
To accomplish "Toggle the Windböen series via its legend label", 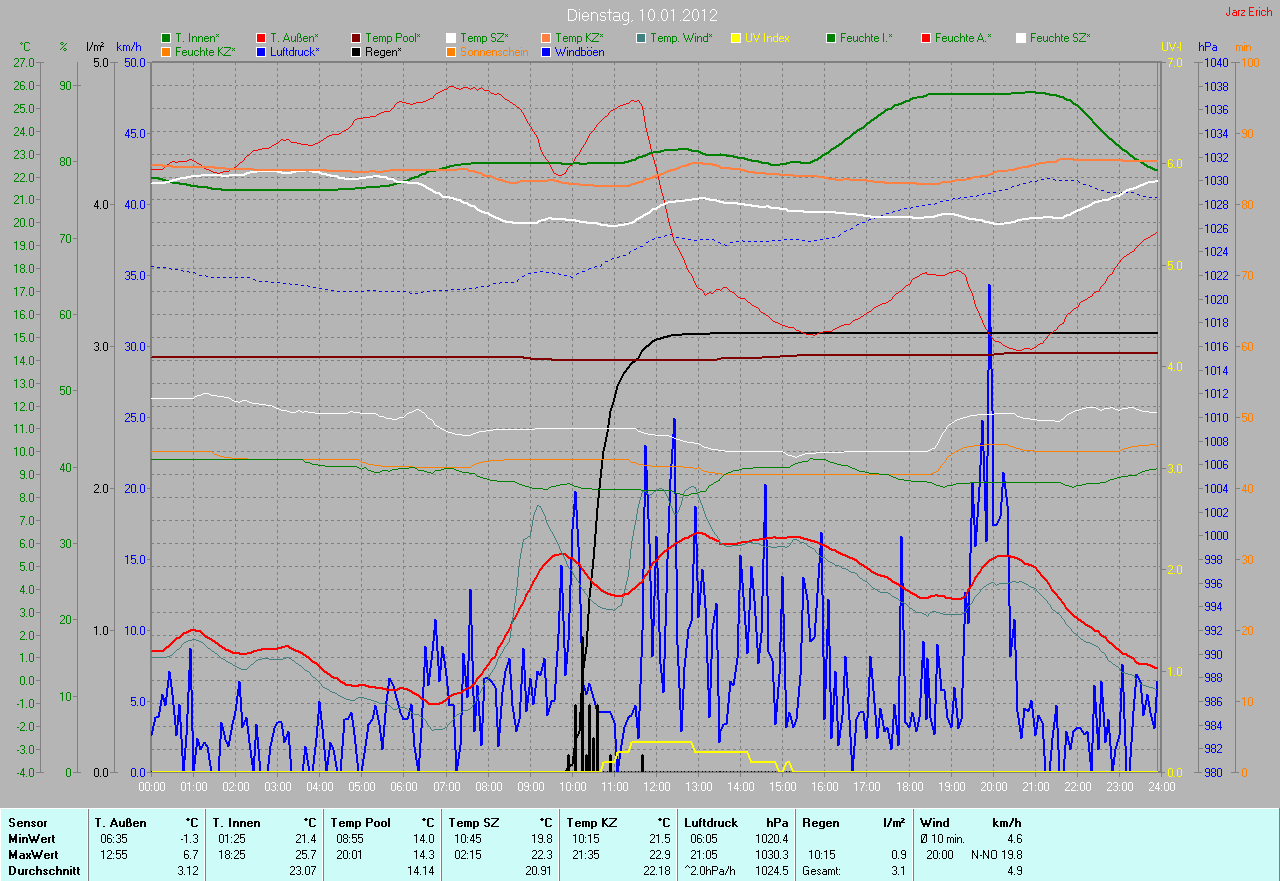I will pyautogui.click(x=579, y=51).
